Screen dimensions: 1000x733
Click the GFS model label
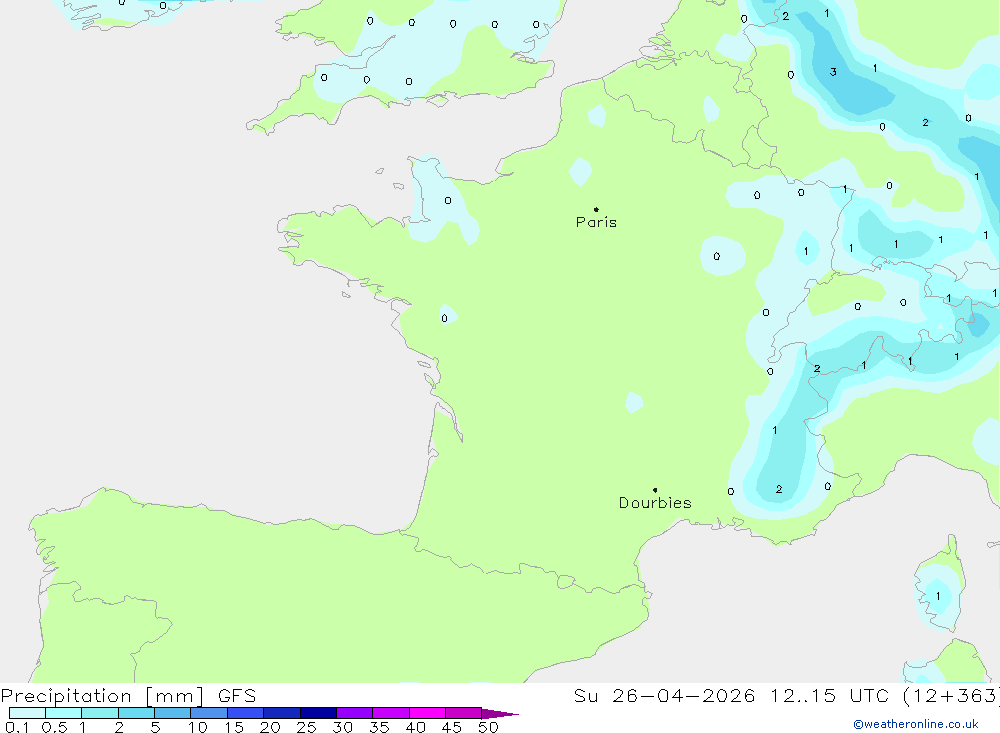pos(237,695)
